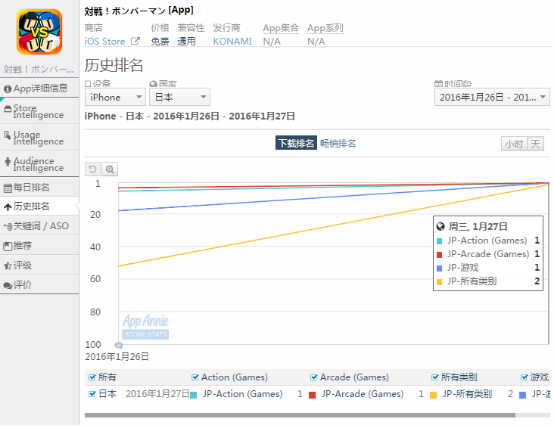Click red JP-Arcade legend color swatch
554x426 pixels.
[312, 395]
